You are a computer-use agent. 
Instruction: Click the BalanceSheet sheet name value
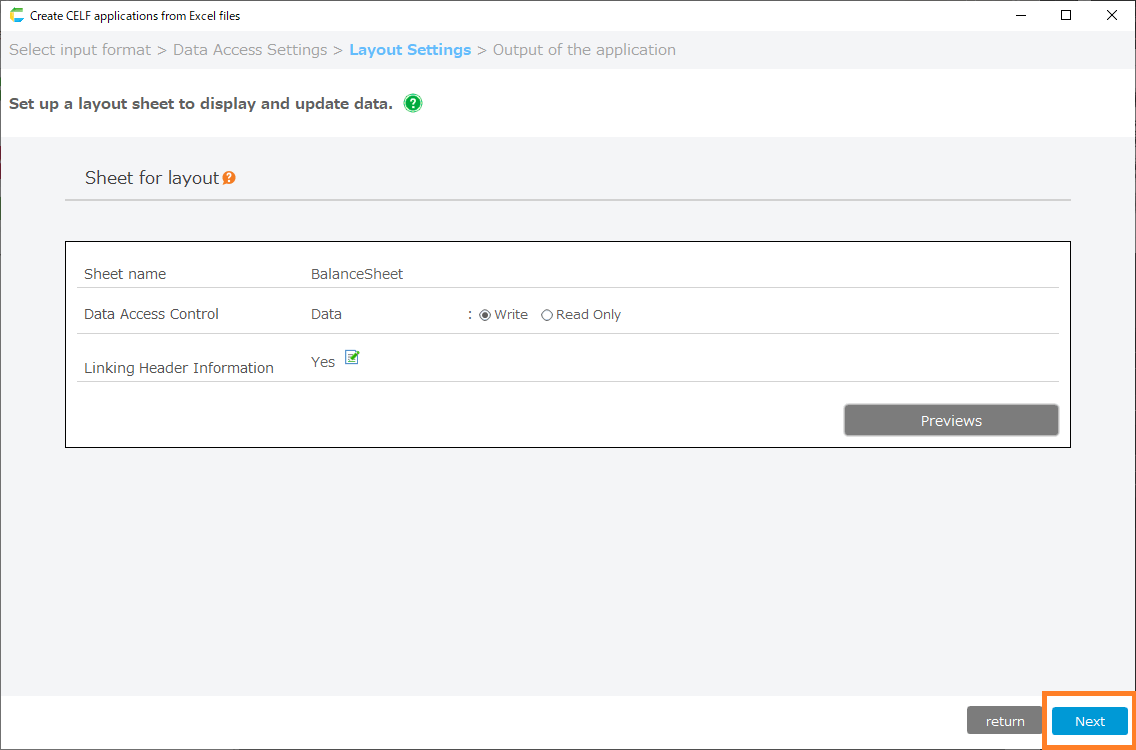point(357,274)
